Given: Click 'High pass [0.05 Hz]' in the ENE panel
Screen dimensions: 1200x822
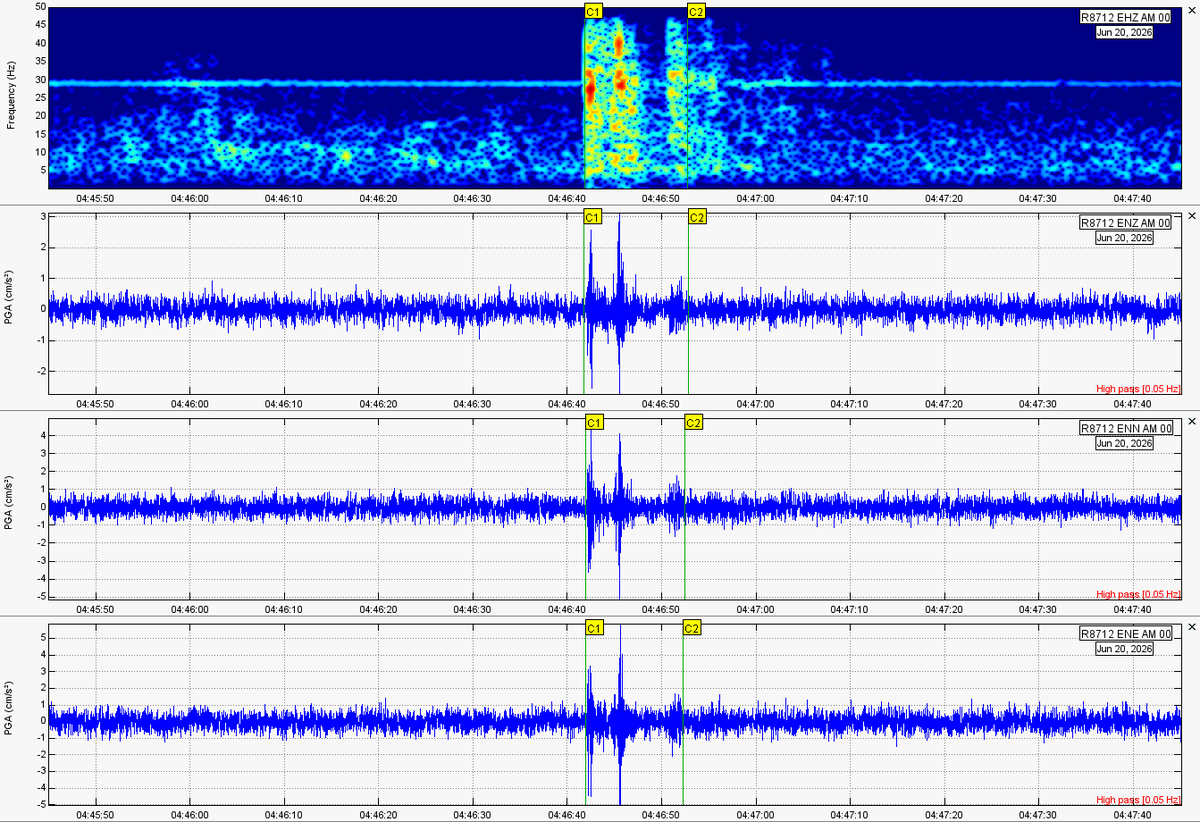Looking at the screenshot, I should [x=1138, y=800].
